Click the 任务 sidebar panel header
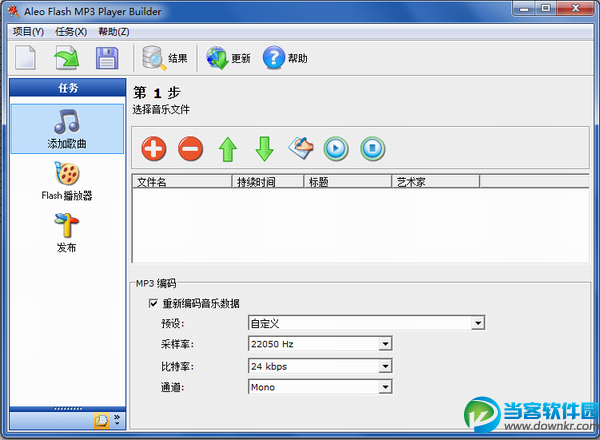The width and height of the screenshot is (600, 440). (68, 88)
